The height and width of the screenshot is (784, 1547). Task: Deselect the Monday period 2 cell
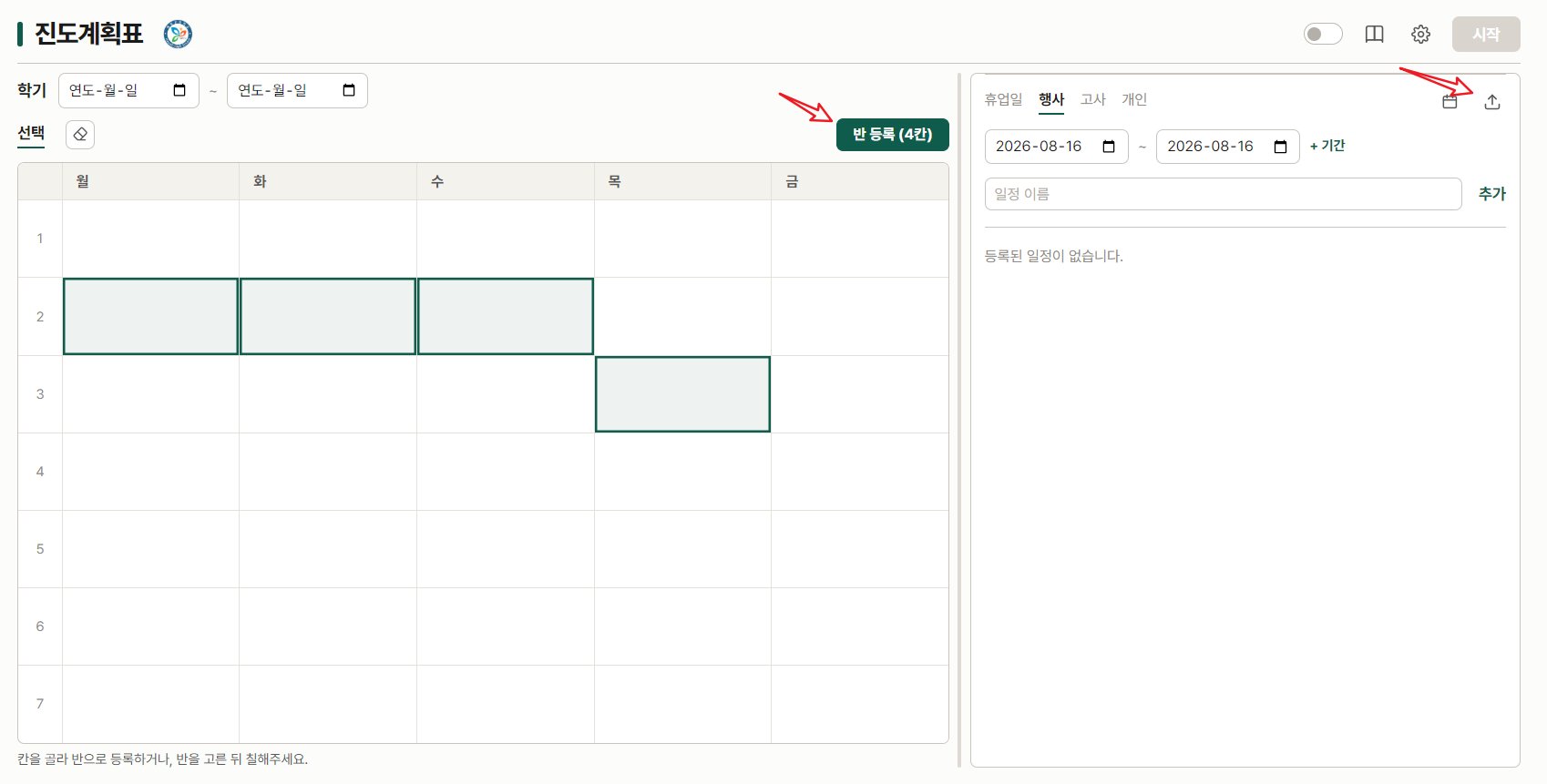(x=150, y=316)
